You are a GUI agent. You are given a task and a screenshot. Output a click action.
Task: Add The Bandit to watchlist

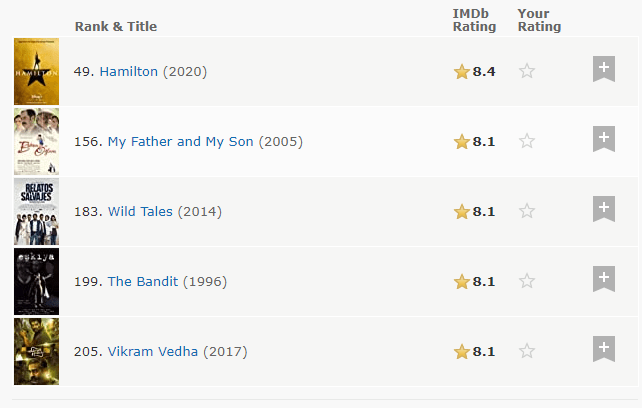pyautogui.click(x=603, y=279)
